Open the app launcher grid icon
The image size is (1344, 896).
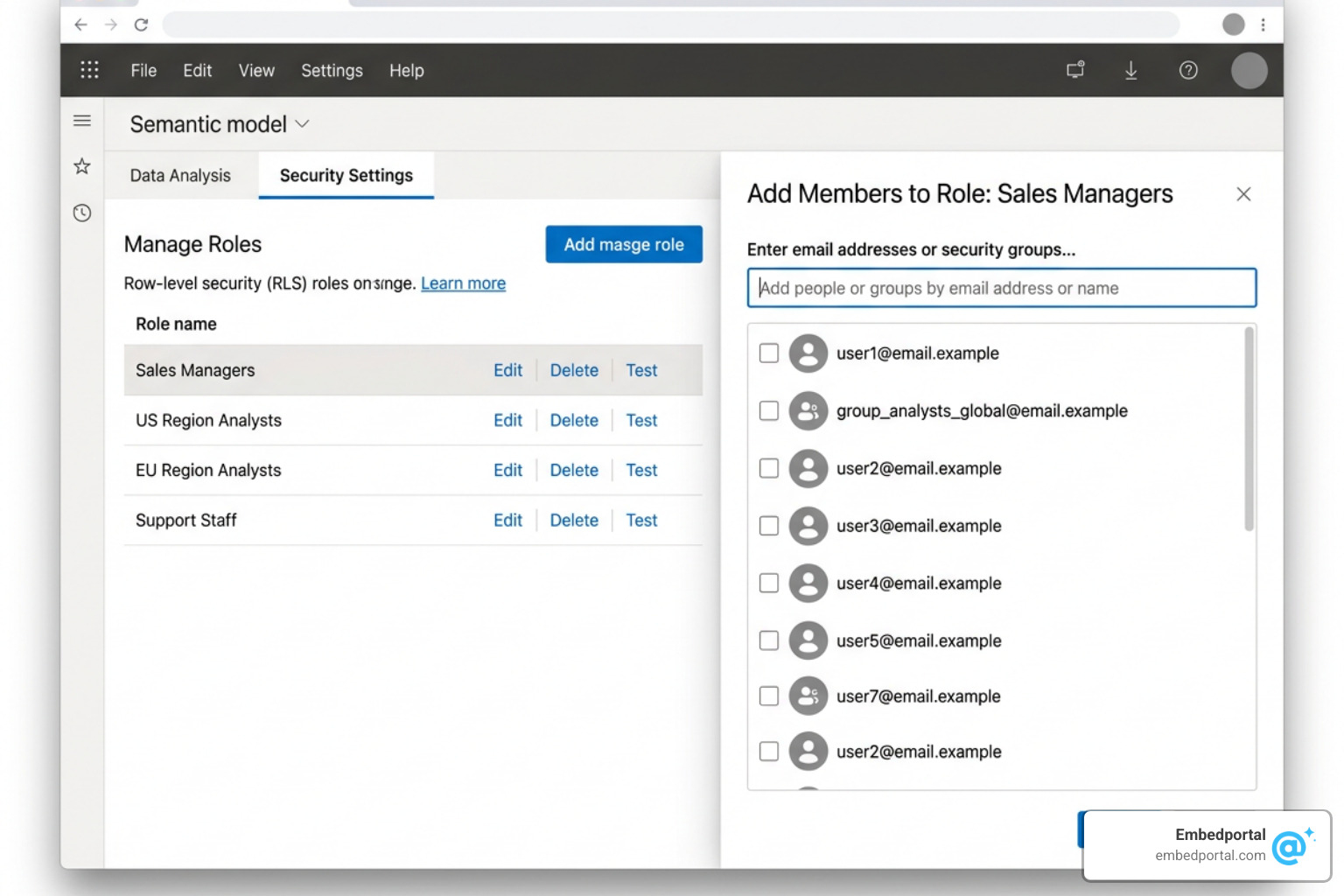(89, 70)
